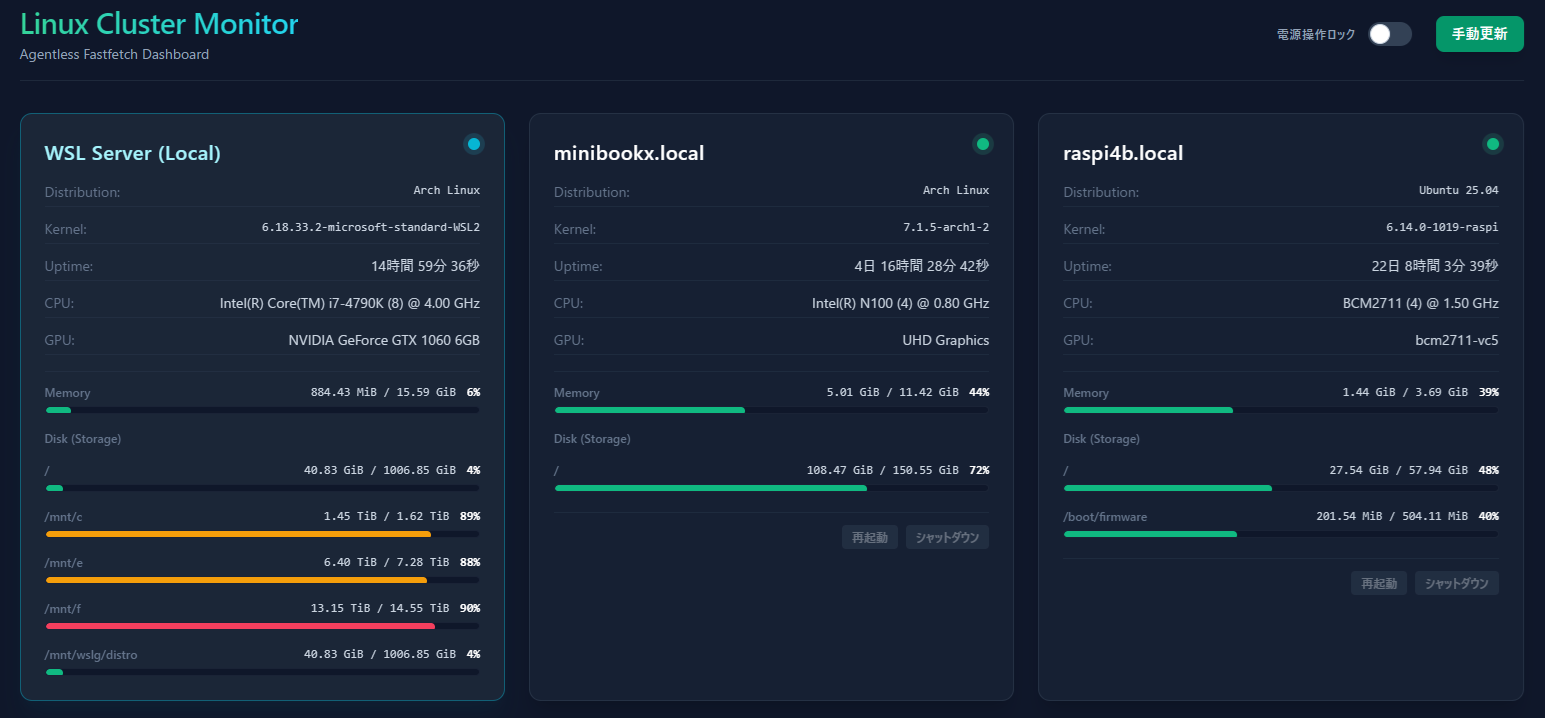Click uptime value 14時間 59分 36秒

coord(425,266)
